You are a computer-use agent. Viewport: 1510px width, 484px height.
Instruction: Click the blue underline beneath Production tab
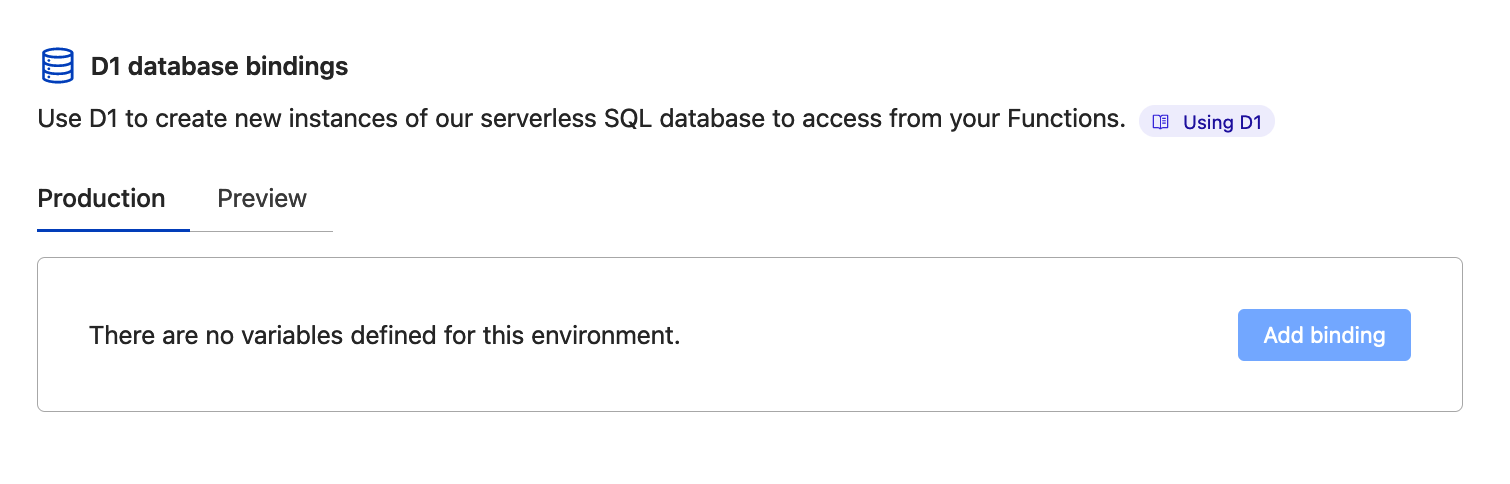tap(113, 230)
